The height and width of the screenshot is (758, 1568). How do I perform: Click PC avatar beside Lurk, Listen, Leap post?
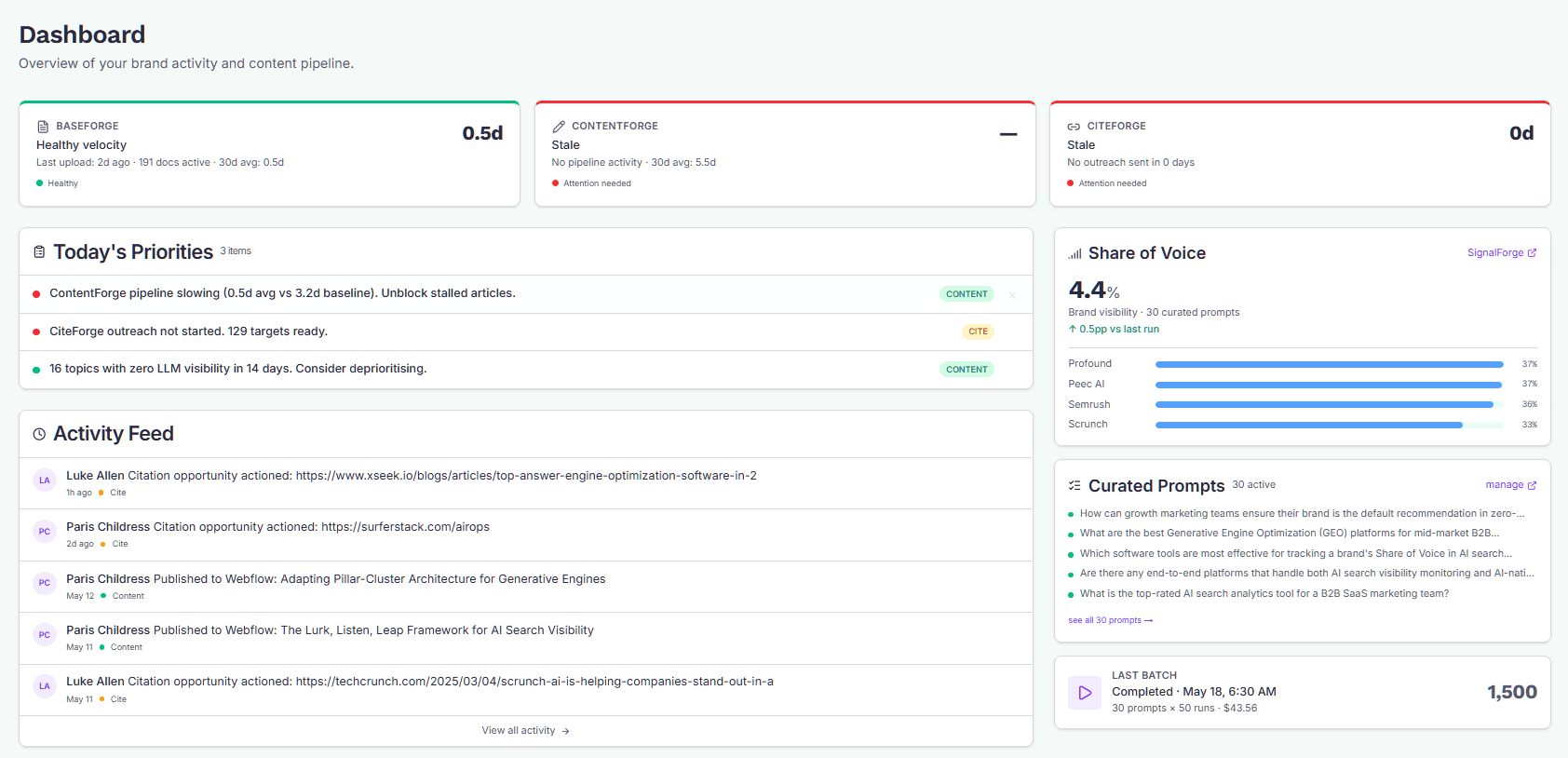45,635
